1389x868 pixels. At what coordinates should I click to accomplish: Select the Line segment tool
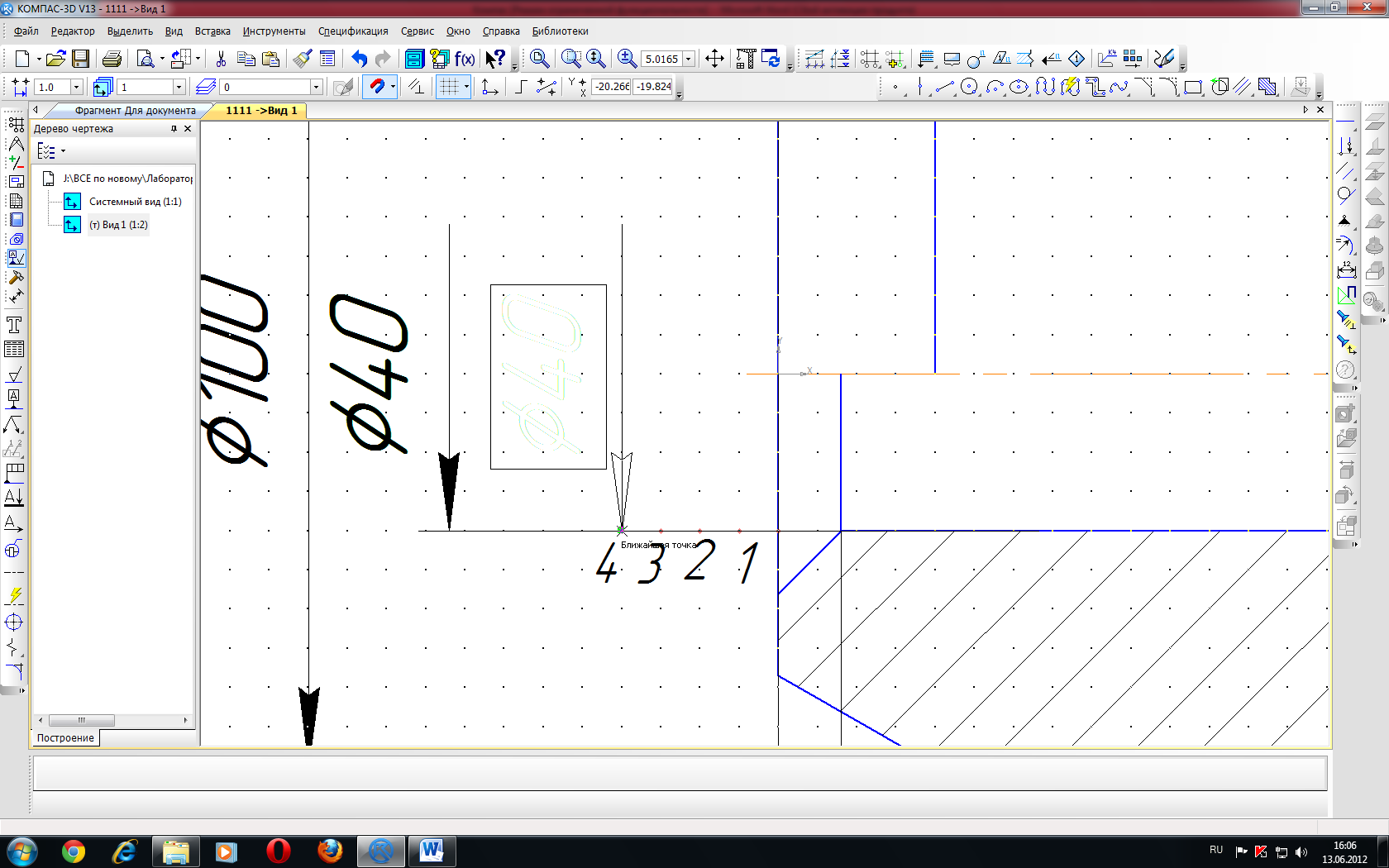tap(945, 87)
